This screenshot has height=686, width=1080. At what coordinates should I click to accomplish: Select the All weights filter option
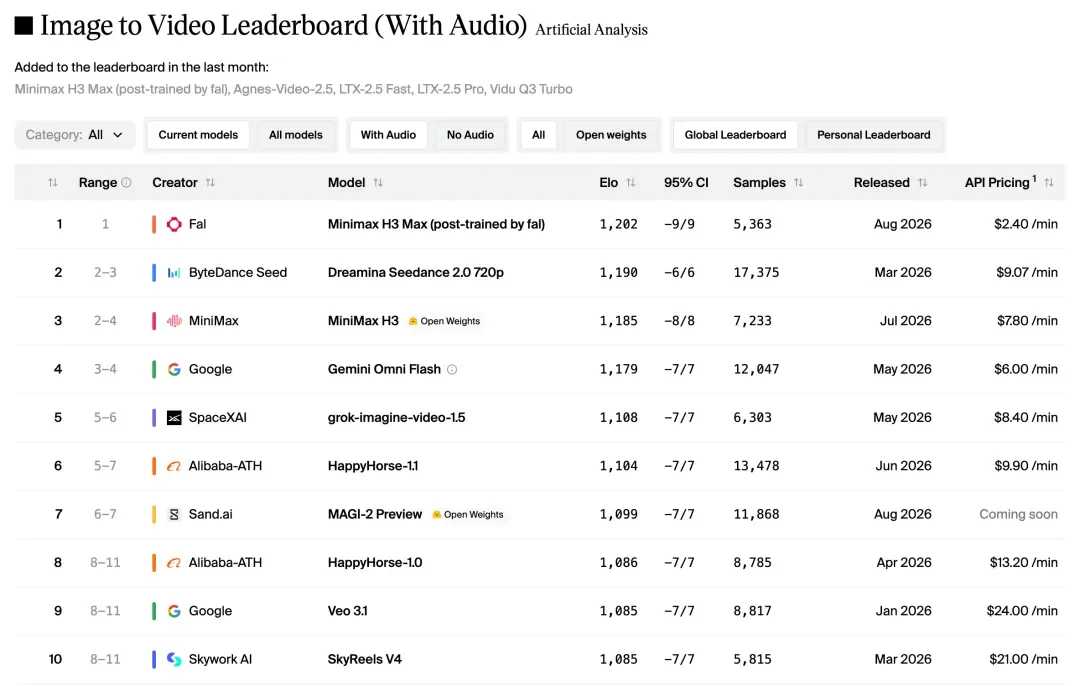[539, 135]
